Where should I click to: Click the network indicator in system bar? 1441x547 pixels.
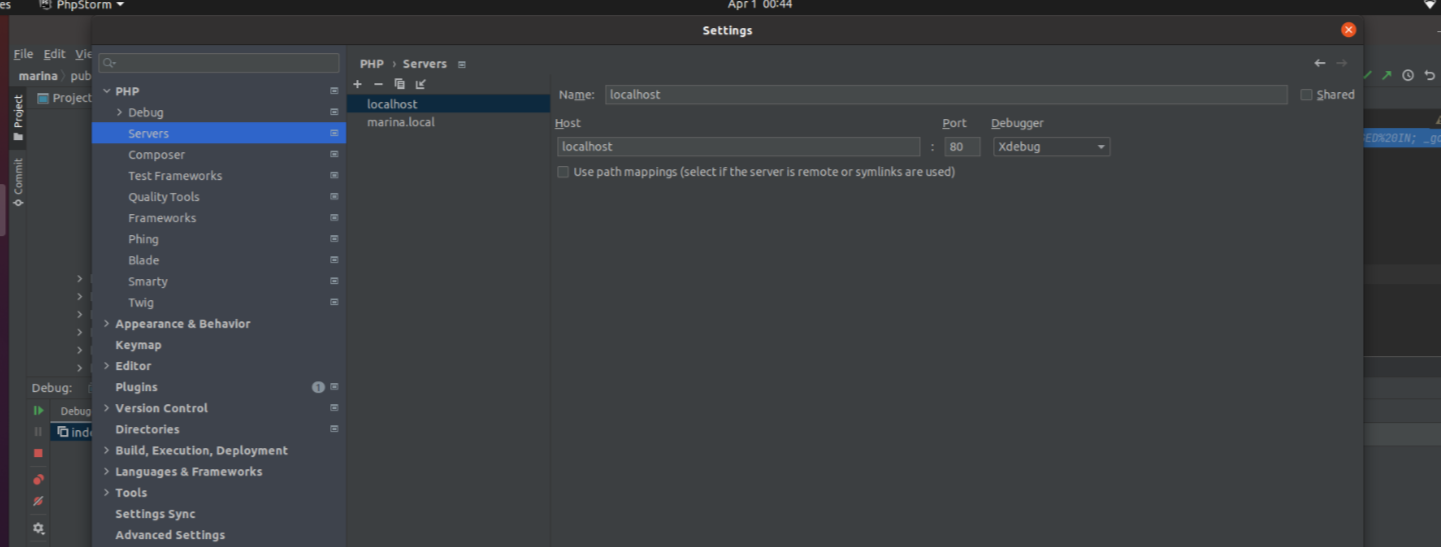coord(1430,5)
